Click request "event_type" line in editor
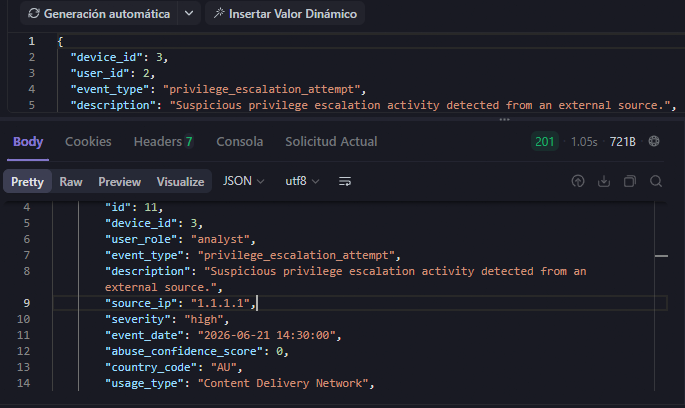Viewport: 685px width, 408px height. click(218, 89)
